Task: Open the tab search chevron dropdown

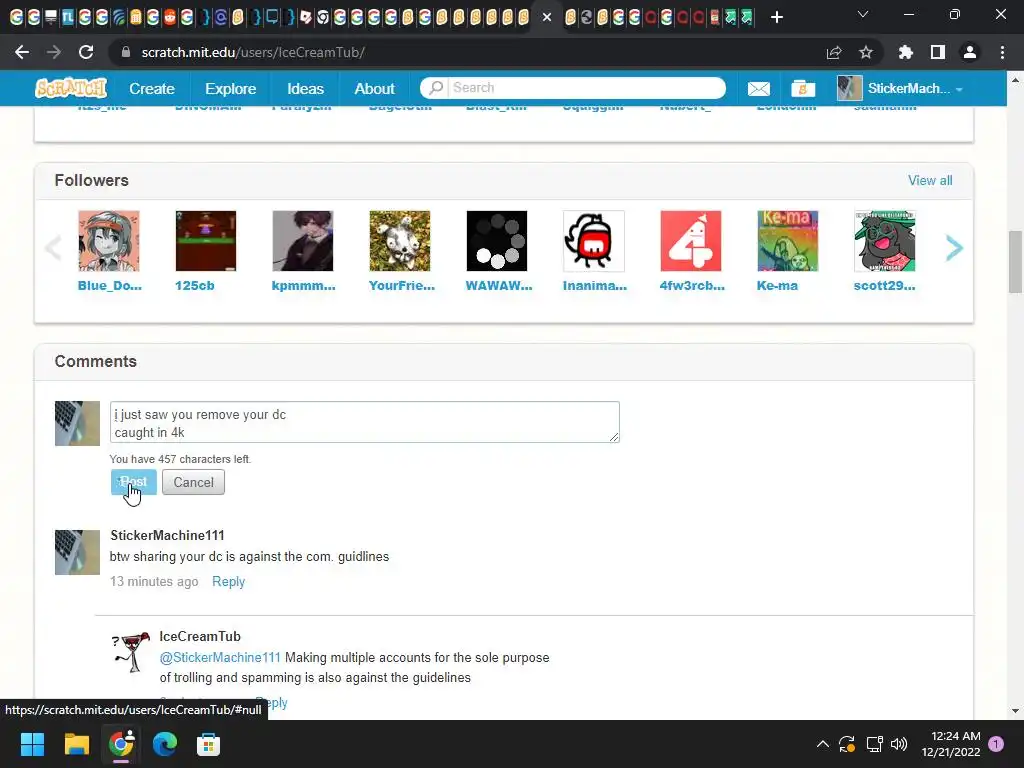Action: pos(863,14)
